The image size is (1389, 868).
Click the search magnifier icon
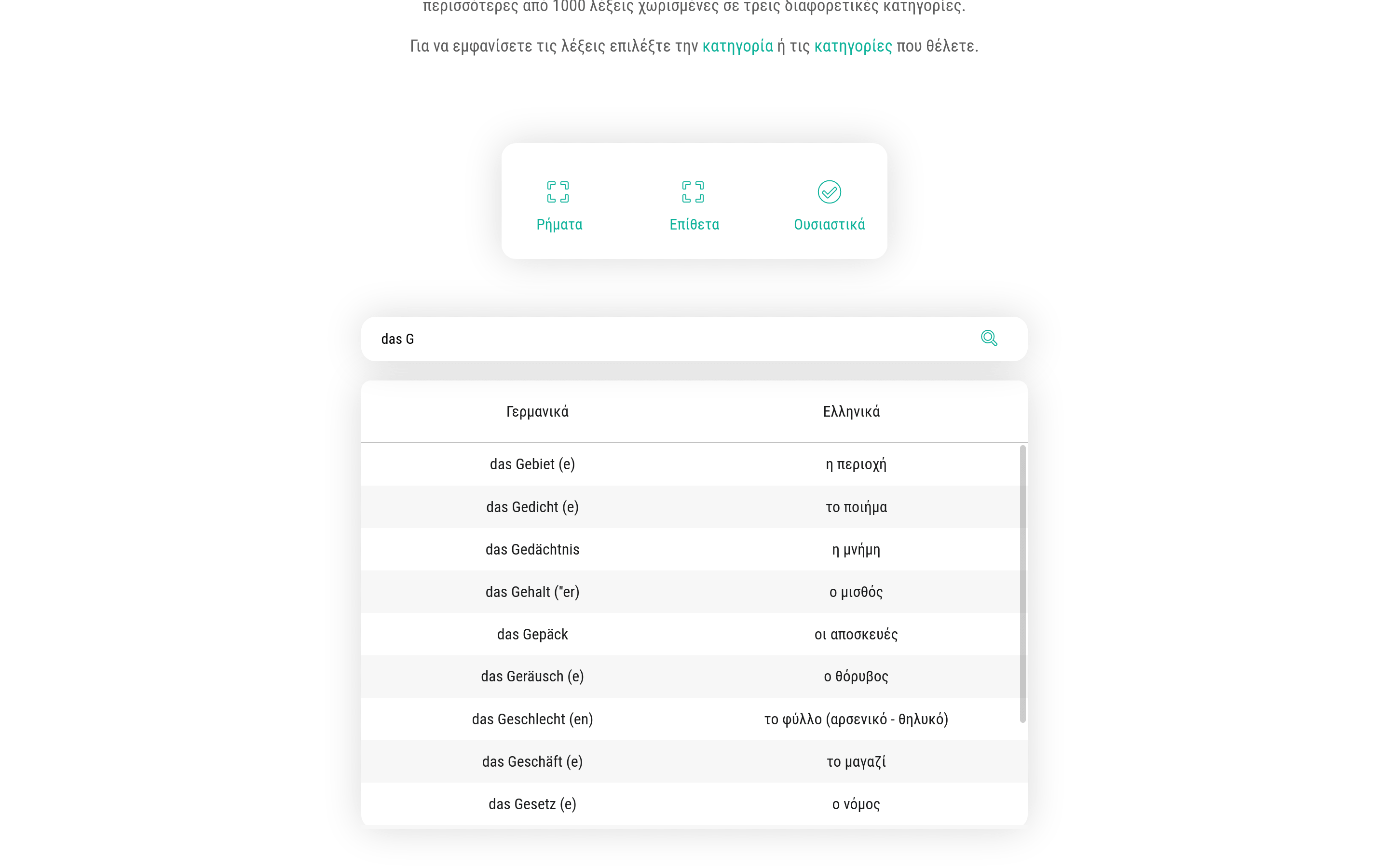coord(988,338)
